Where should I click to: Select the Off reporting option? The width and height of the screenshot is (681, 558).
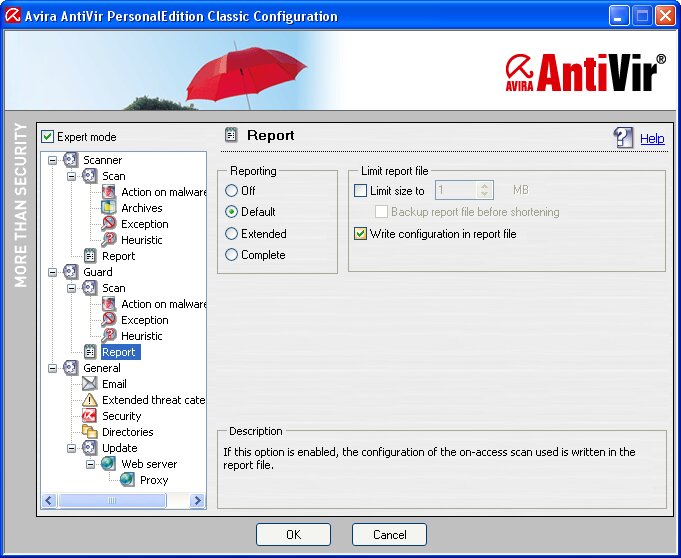point(232,190)
